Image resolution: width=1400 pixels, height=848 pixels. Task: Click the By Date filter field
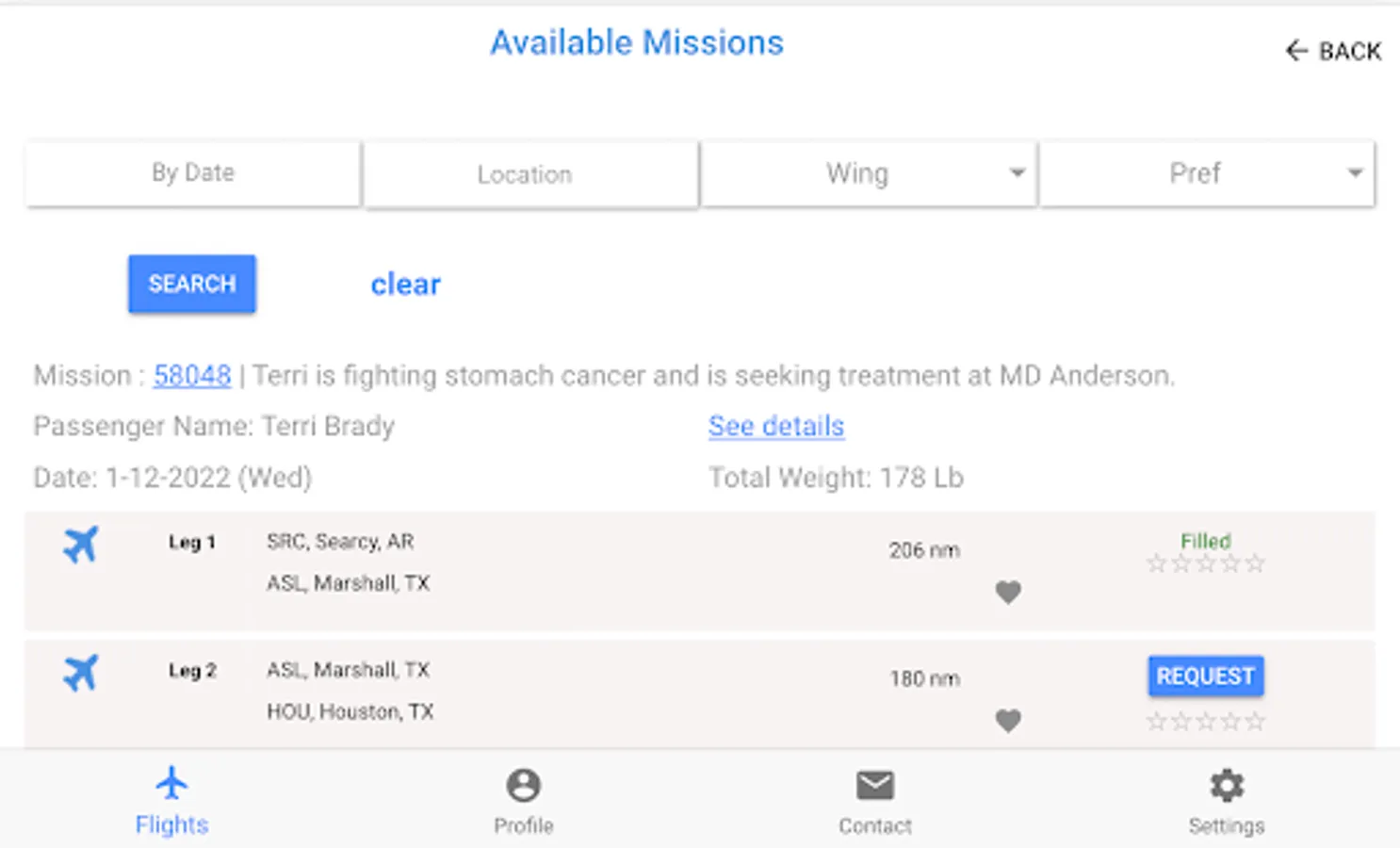tap(193, 173)
